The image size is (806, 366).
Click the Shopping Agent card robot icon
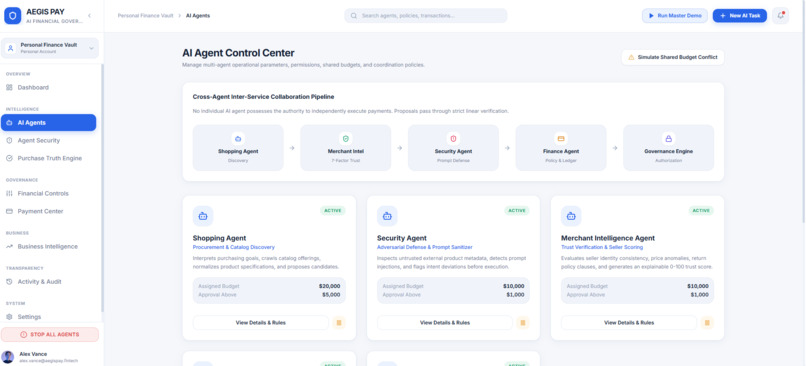coord(203,216)
